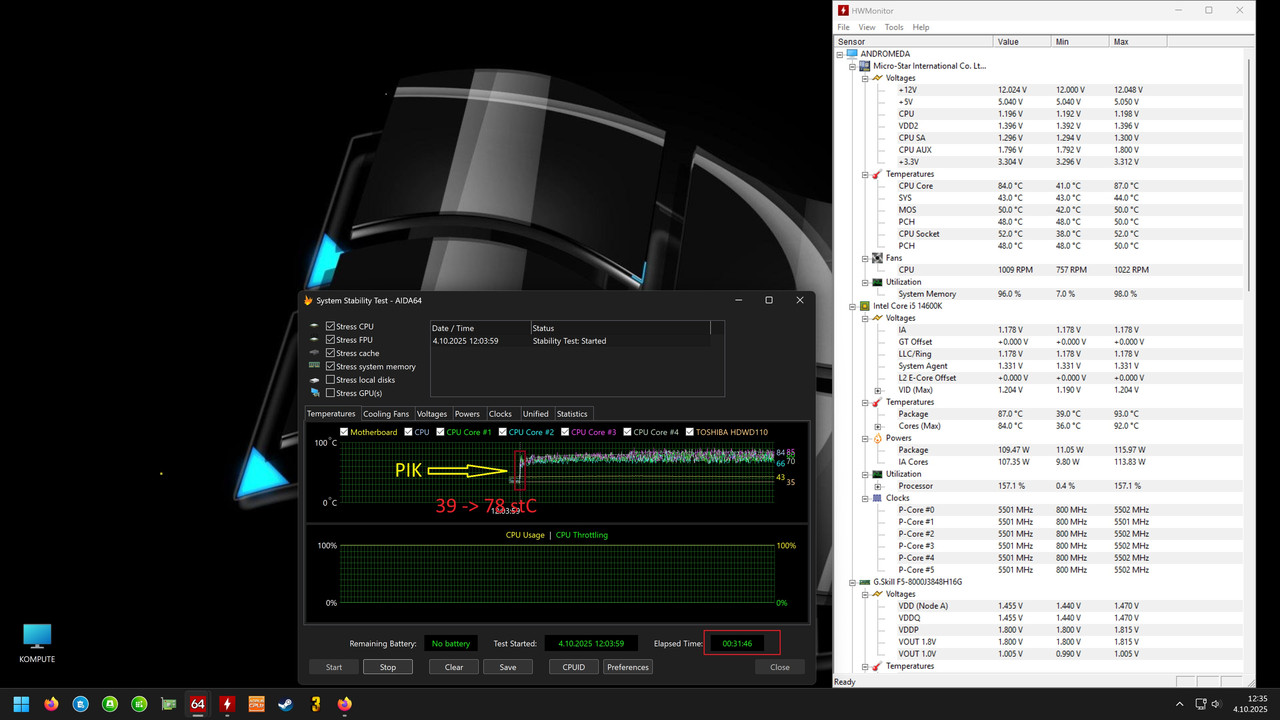The height and width of the screenshot is (720, 1280).
Task: Collapse the Fans group in HWMonitor
Action: pos(865,258)
